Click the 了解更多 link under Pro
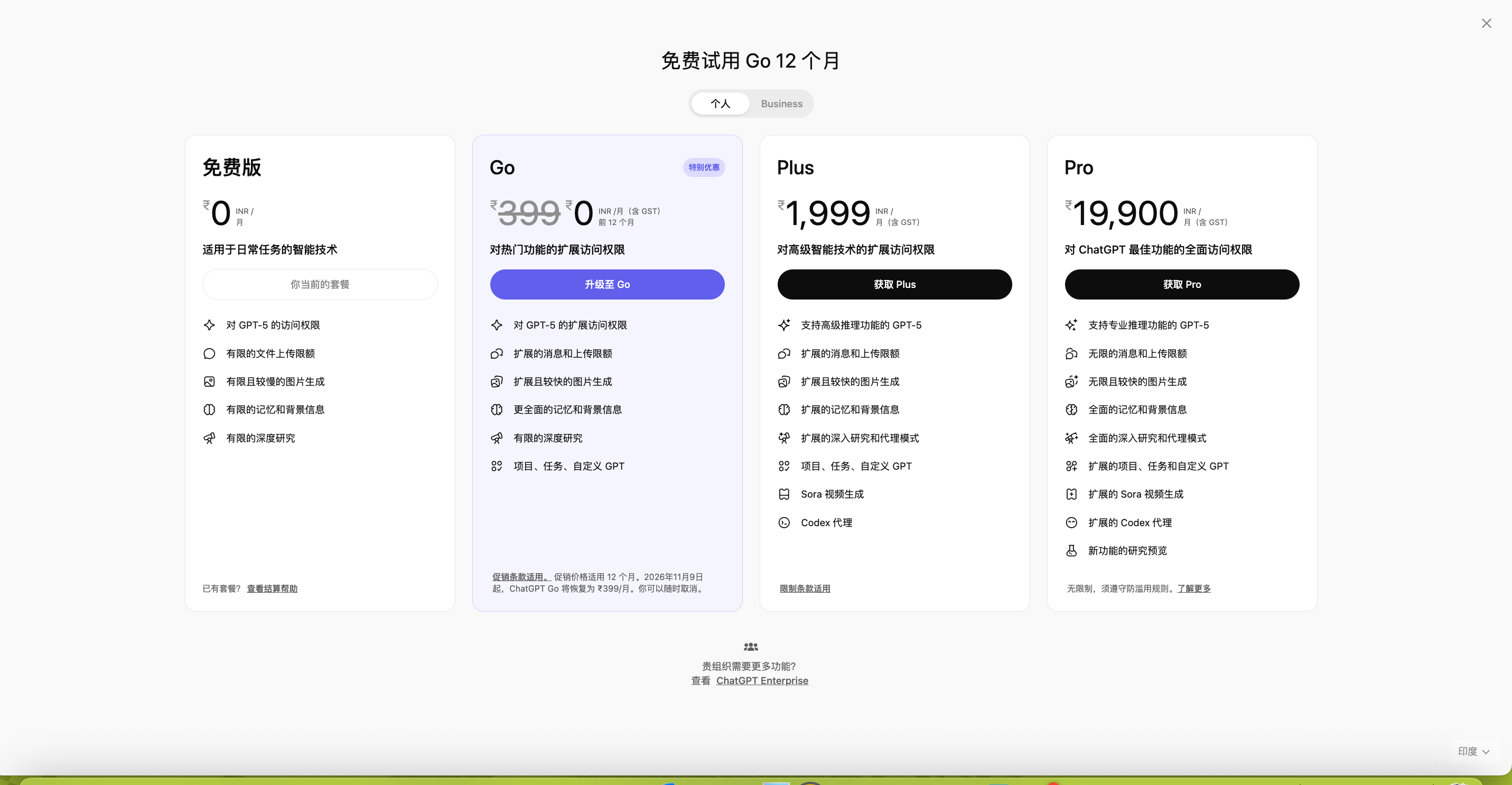 point(1194,588)
